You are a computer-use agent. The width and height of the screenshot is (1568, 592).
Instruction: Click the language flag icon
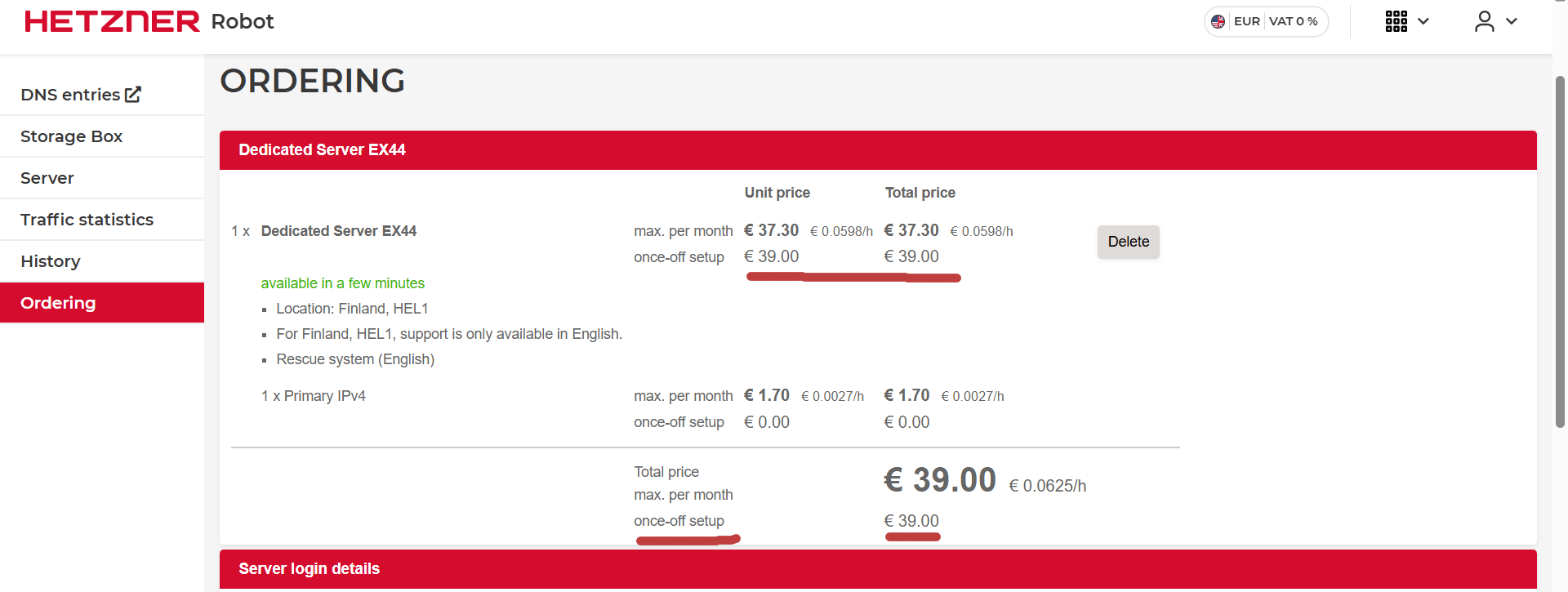[1218, 21]
